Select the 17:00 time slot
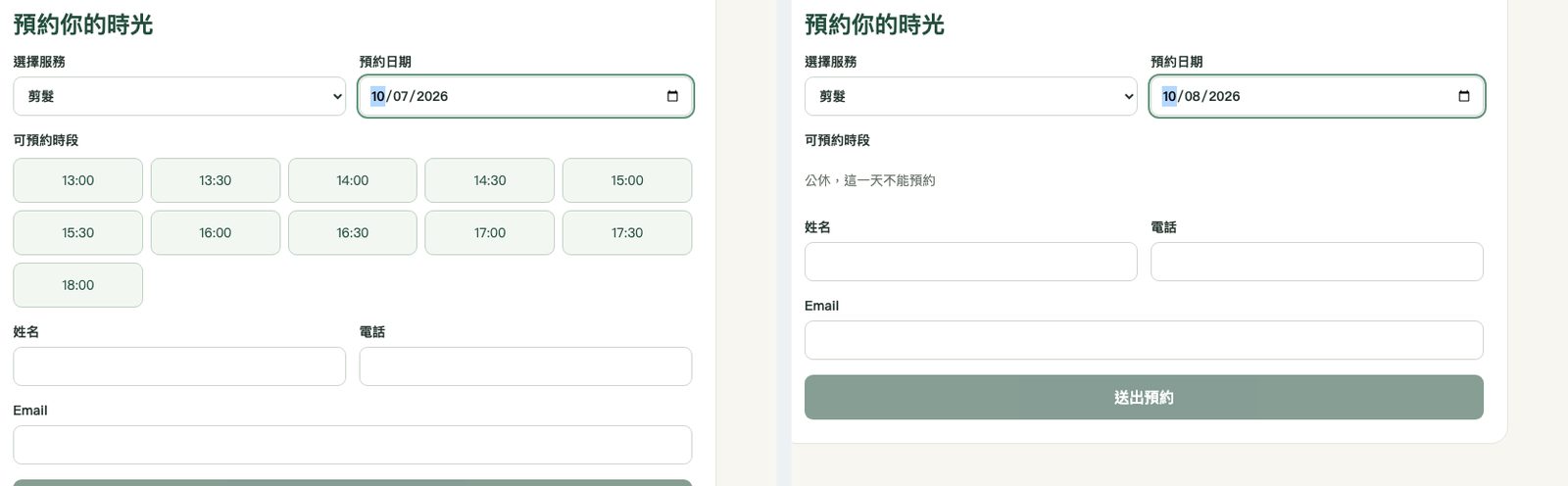 (490, 233)
